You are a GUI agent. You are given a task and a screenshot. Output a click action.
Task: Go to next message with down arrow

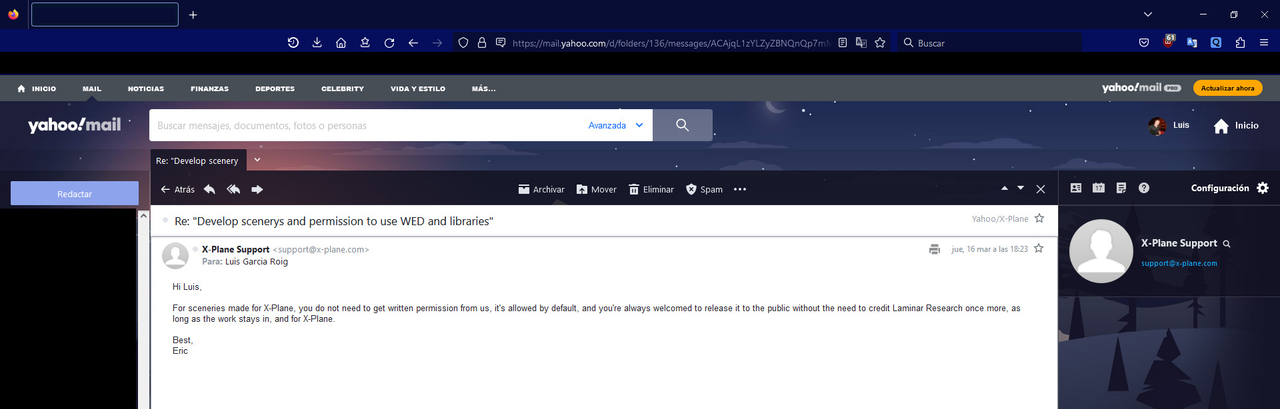(1021, 188)
